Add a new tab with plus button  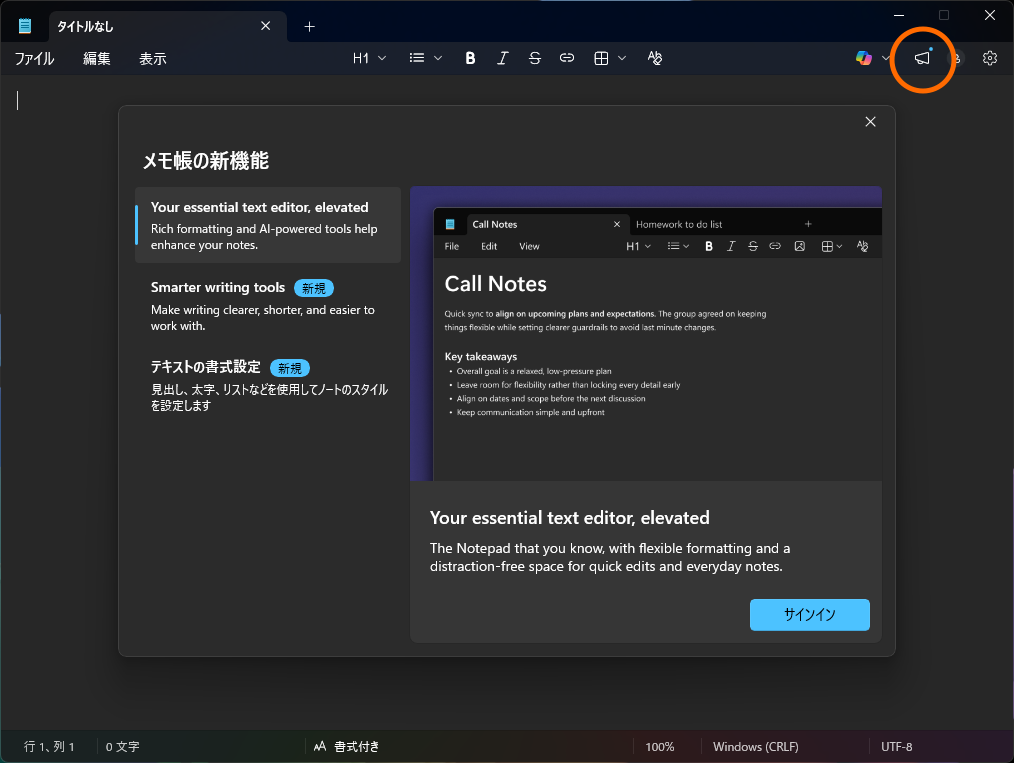click(x=309, y=27)
